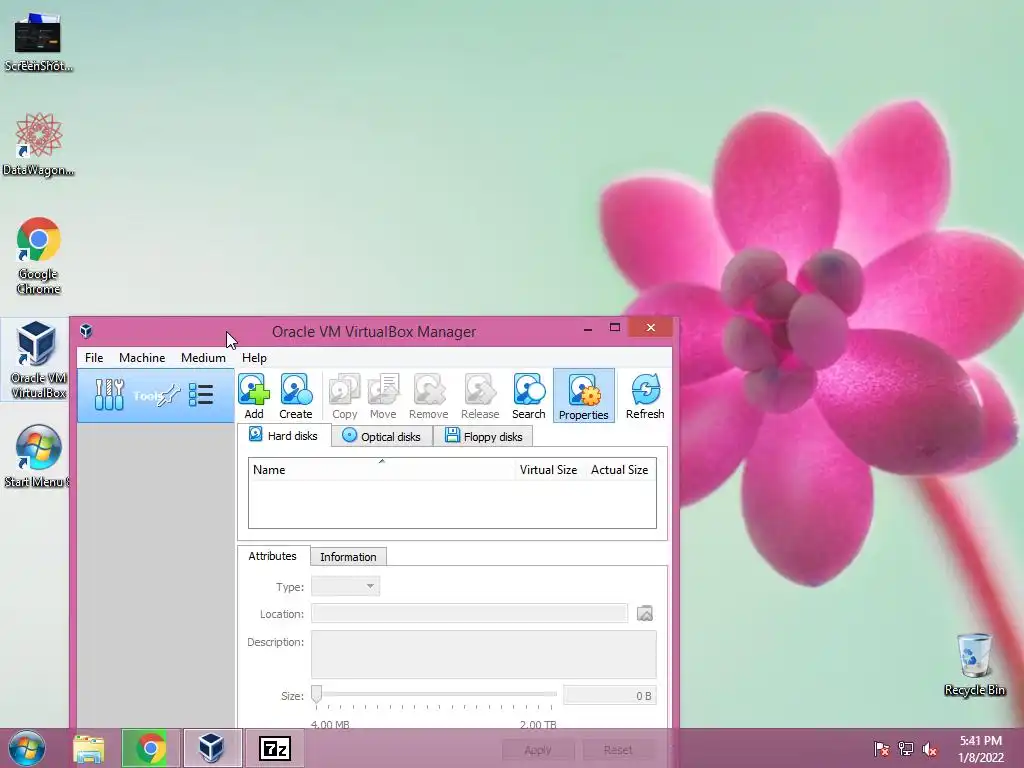Click the Copy disk toolbar icon
This screenshot has width=1024, height=768.
(344, 395)
